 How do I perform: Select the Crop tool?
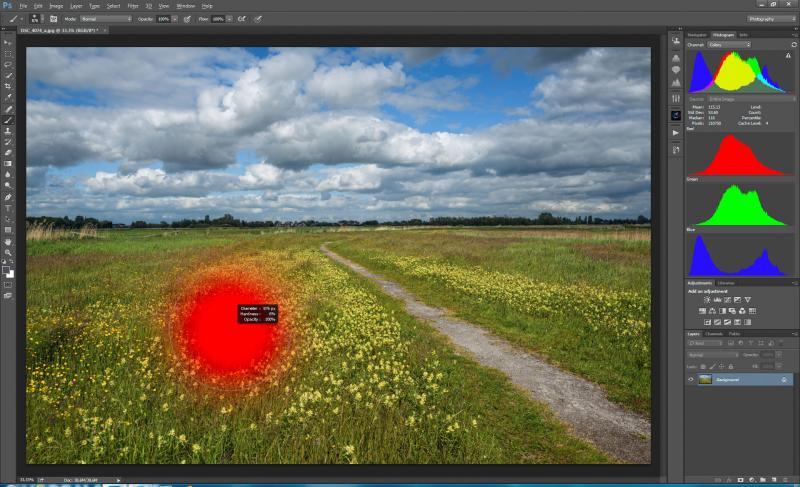coord(8,86)
